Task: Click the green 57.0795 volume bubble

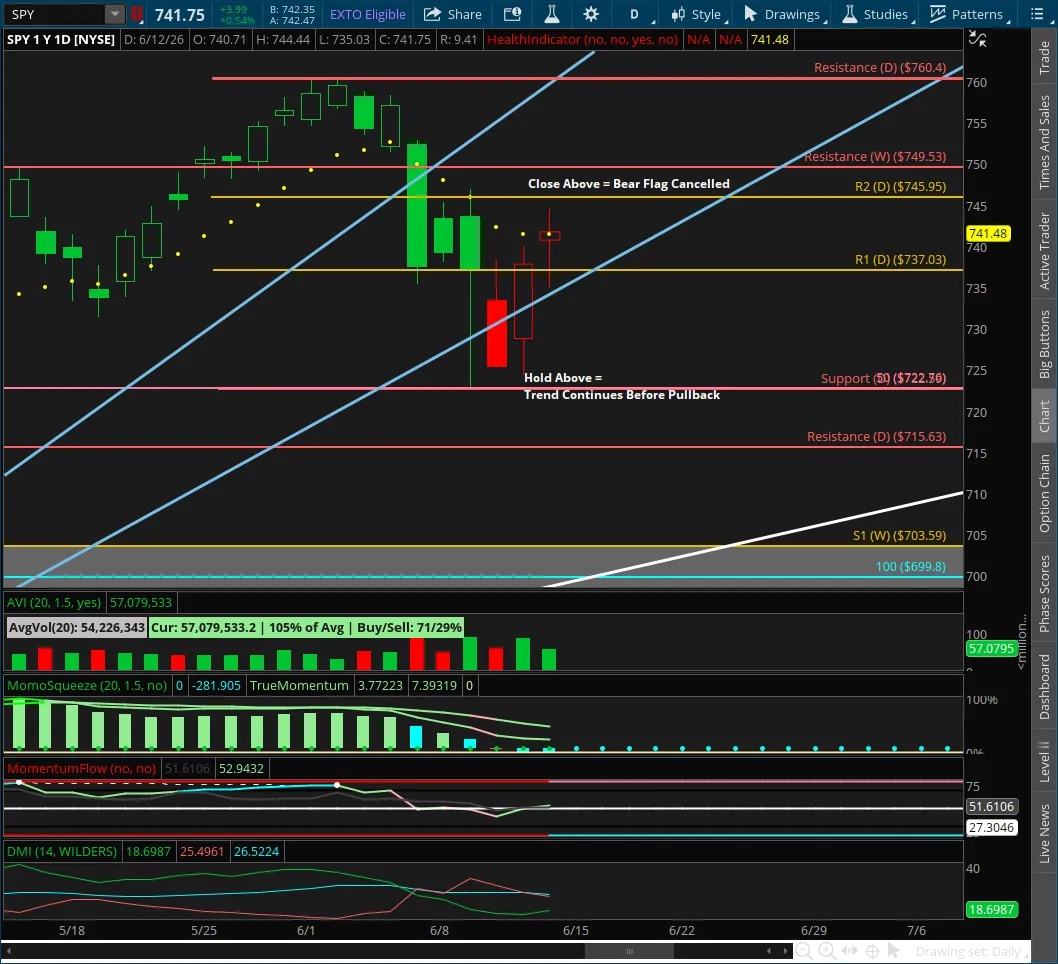Action: tap(991, 648)
